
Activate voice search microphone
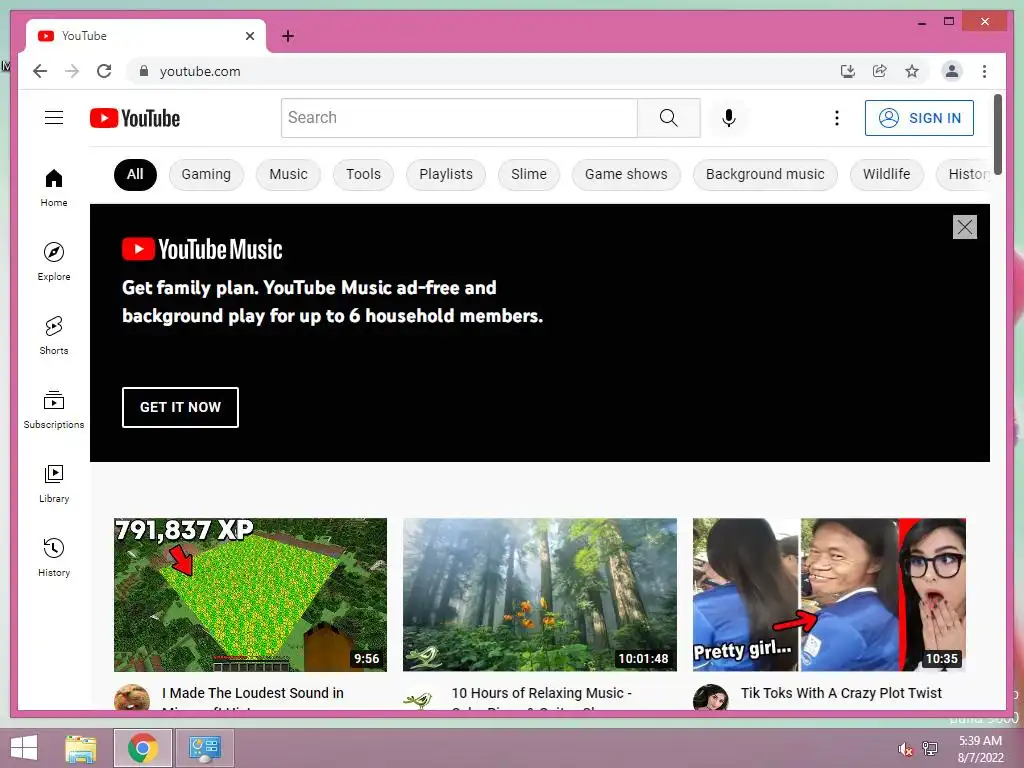[729, 118]
